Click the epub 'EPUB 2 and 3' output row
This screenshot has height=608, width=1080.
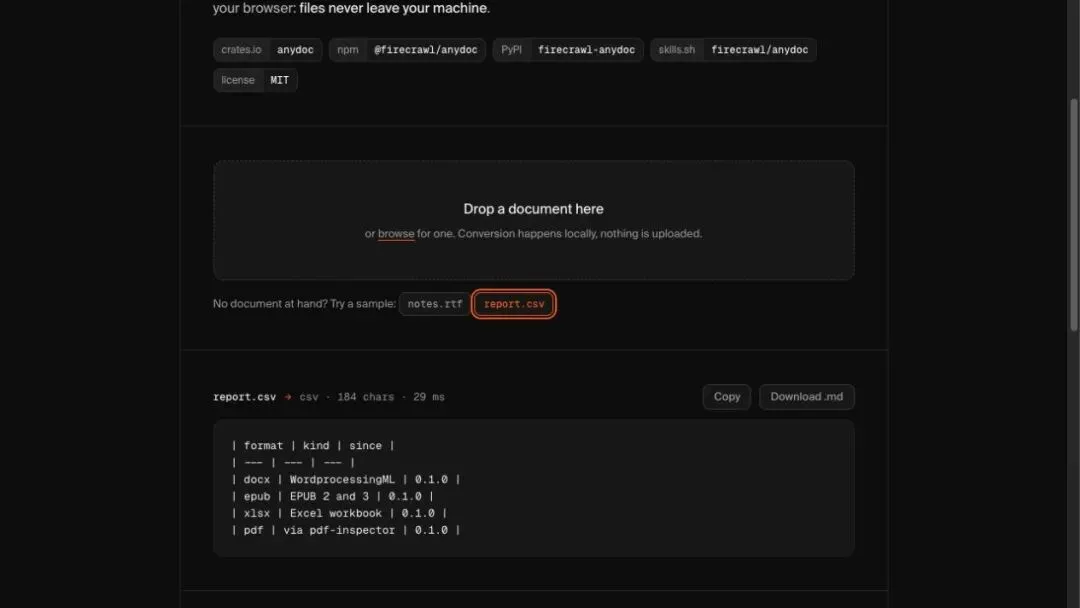(x=332, y=496)
